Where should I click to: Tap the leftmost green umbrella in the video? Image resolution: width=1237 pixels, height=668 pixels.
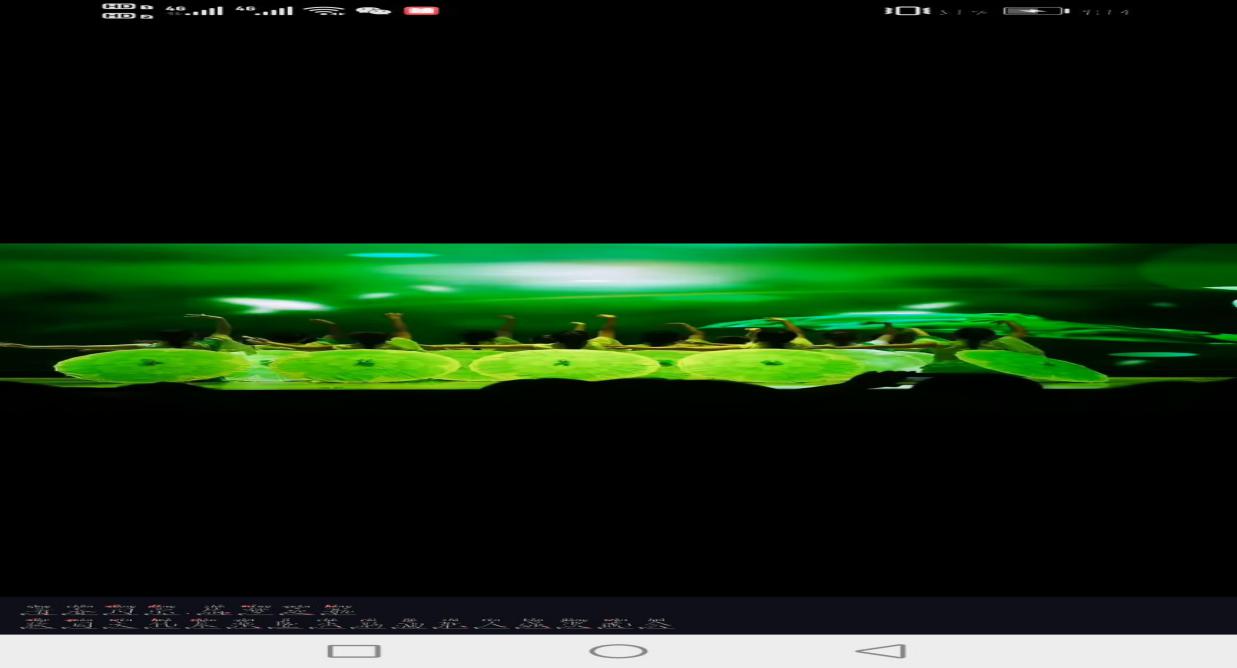(x=151, y=365)
